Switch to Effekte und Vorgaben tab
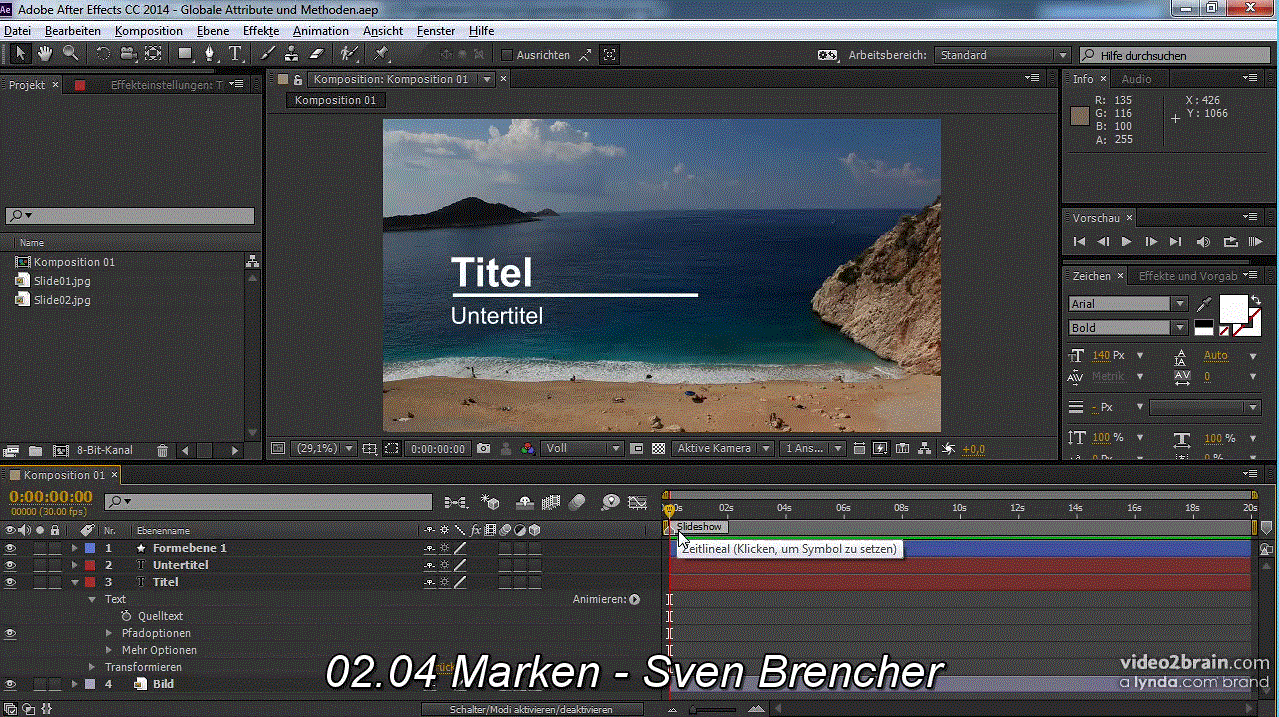Image resolution: width=1279 pixels, height=717 pixels. 1188,276
